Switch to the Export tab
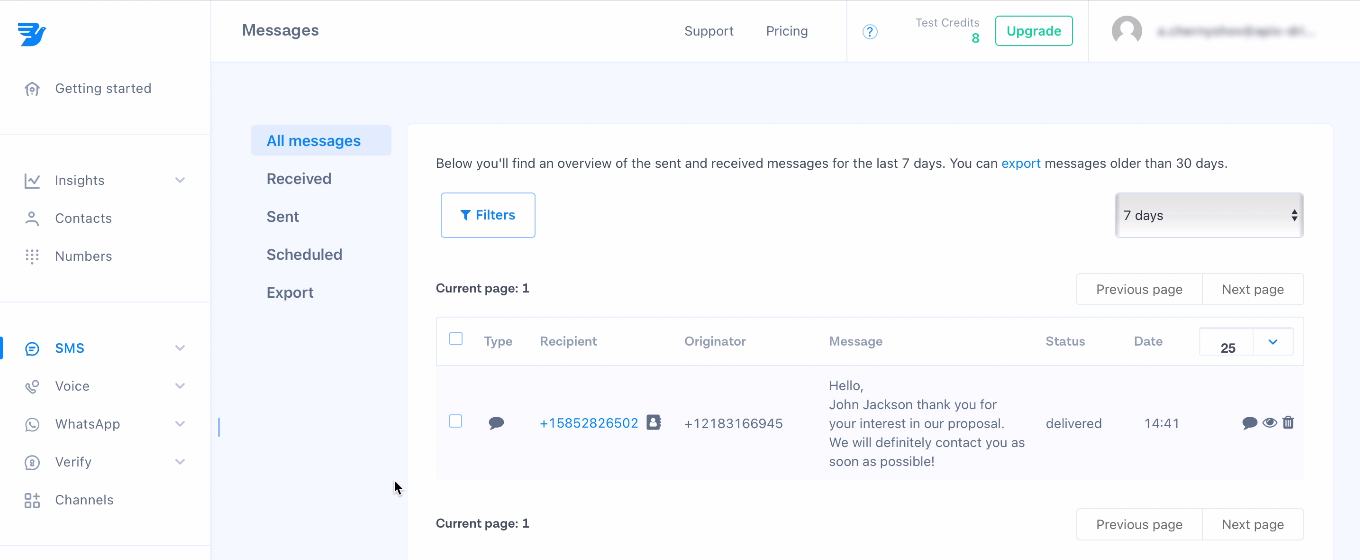The width and height of the screenshot is (1360, 560). (x=290, y=293)
